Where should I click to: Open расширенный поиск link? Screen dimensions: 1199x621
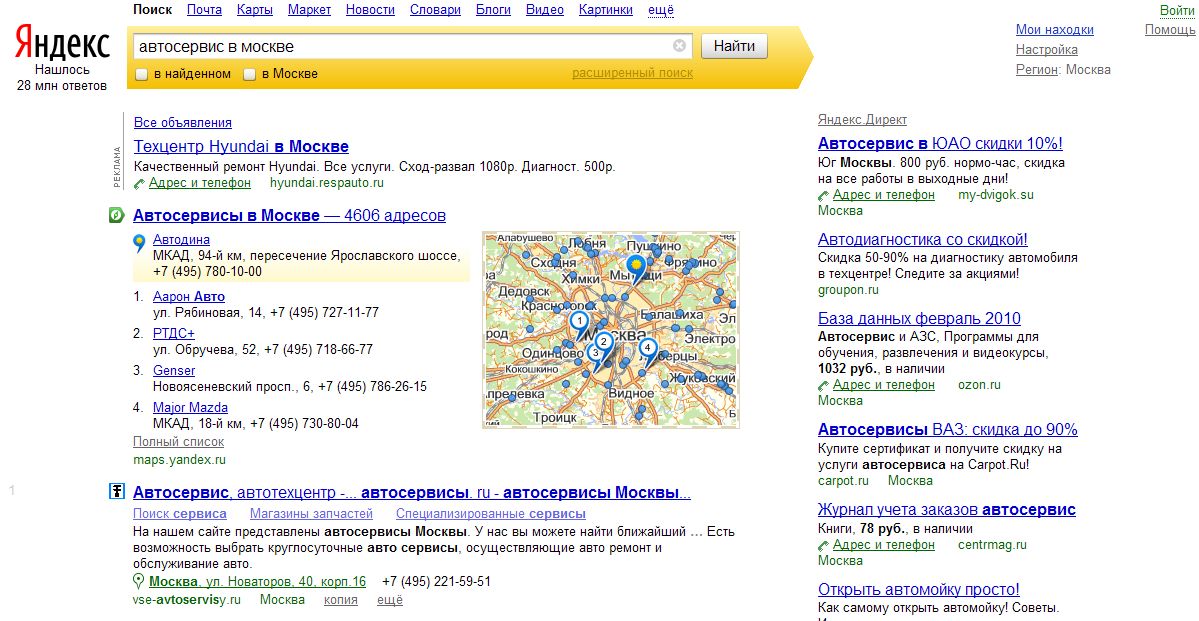click(632, 73)
